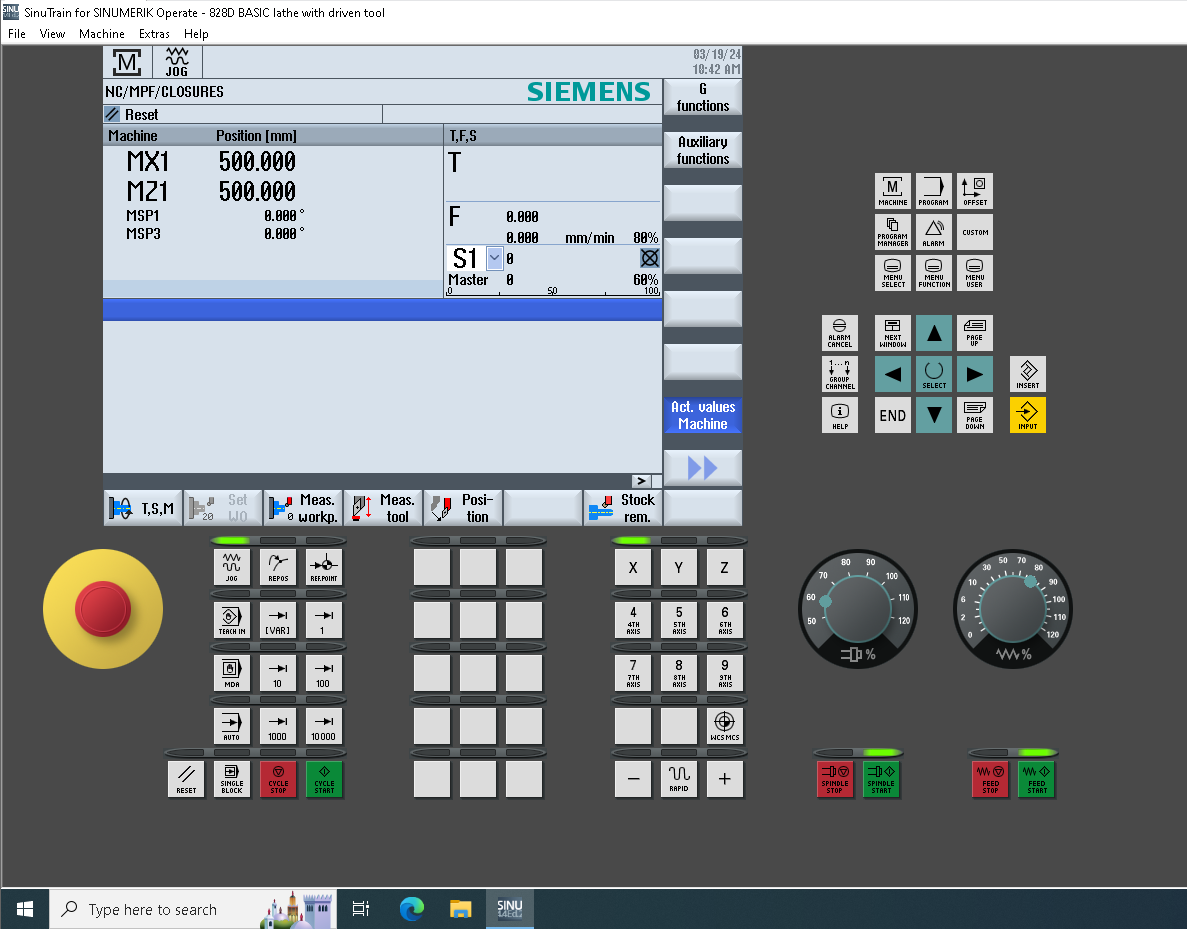Screen dimensions: 1187x929
Task: Click GROUP CHANNEL key
Action: (840, 374)
